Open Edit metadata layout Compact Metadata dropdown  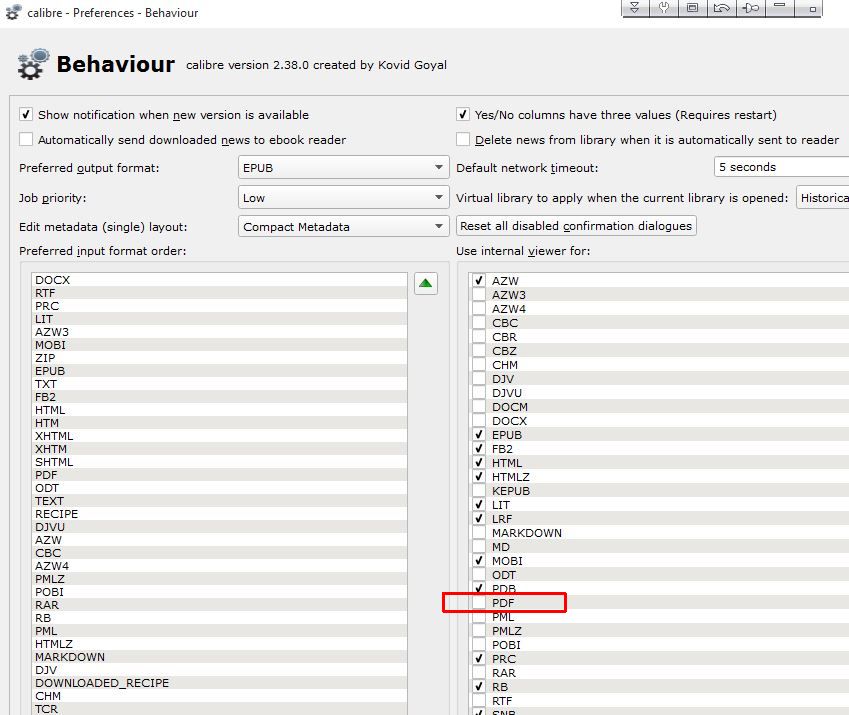tap(343, 226)
